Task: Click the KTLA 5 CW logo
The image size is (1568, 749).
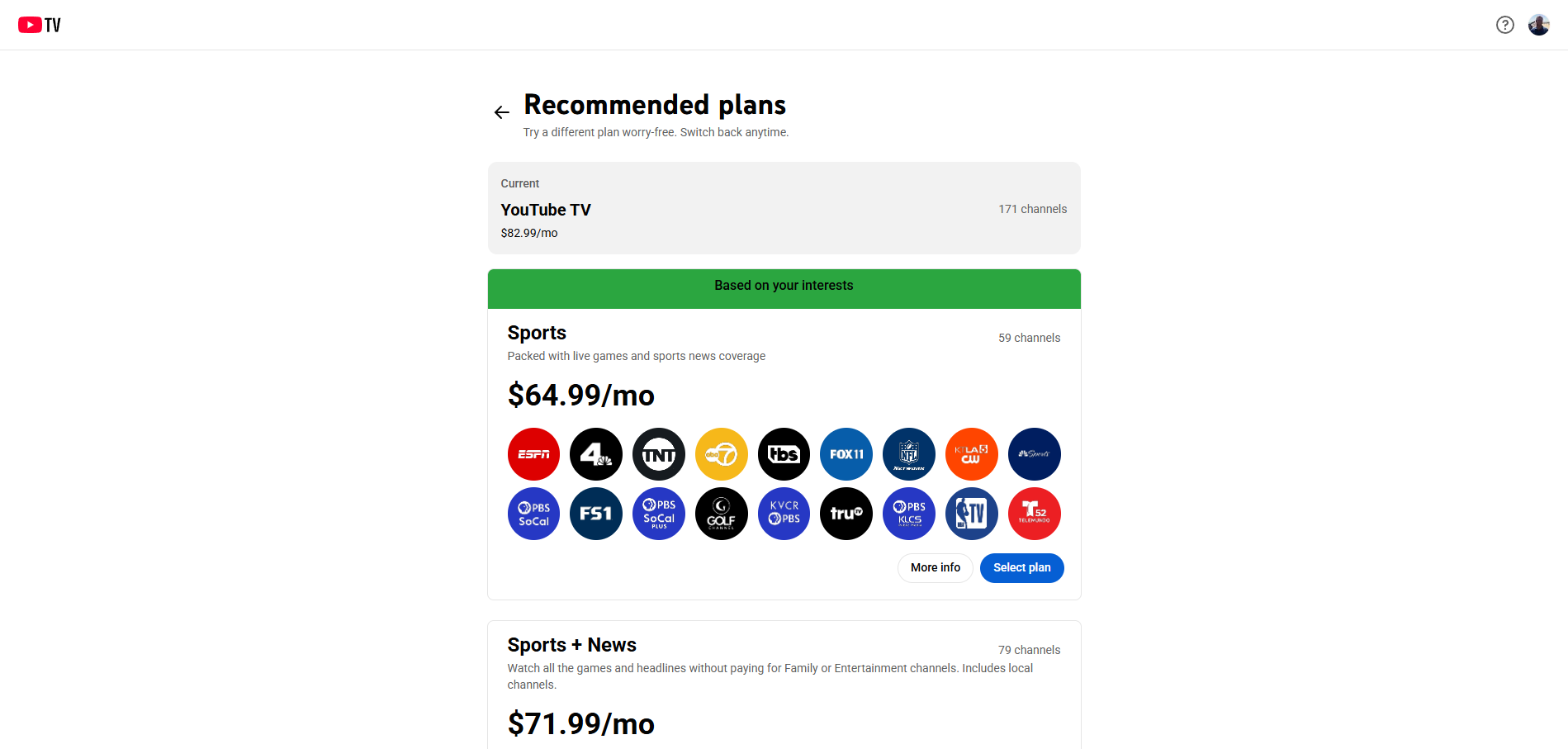Action: (x=972, y=454)
